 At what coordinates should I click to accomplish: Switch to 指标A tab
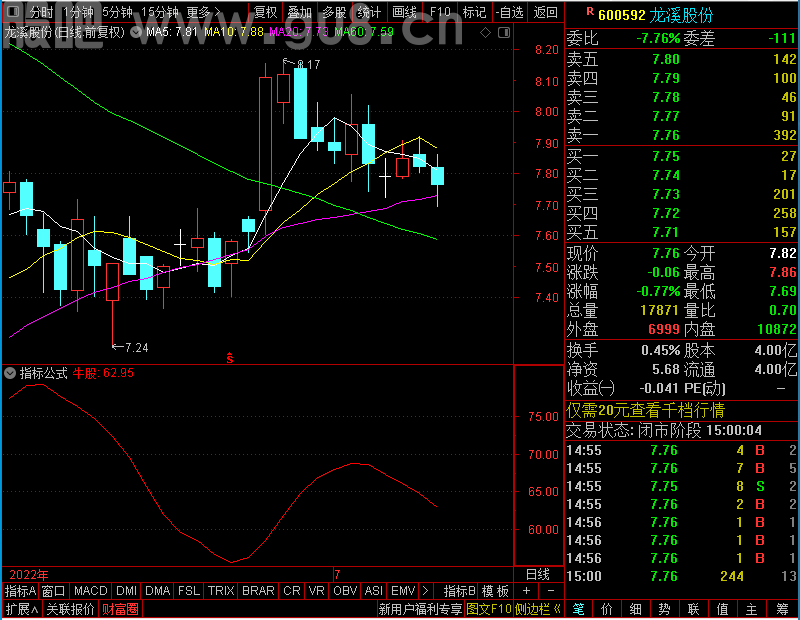pos(20,591)
